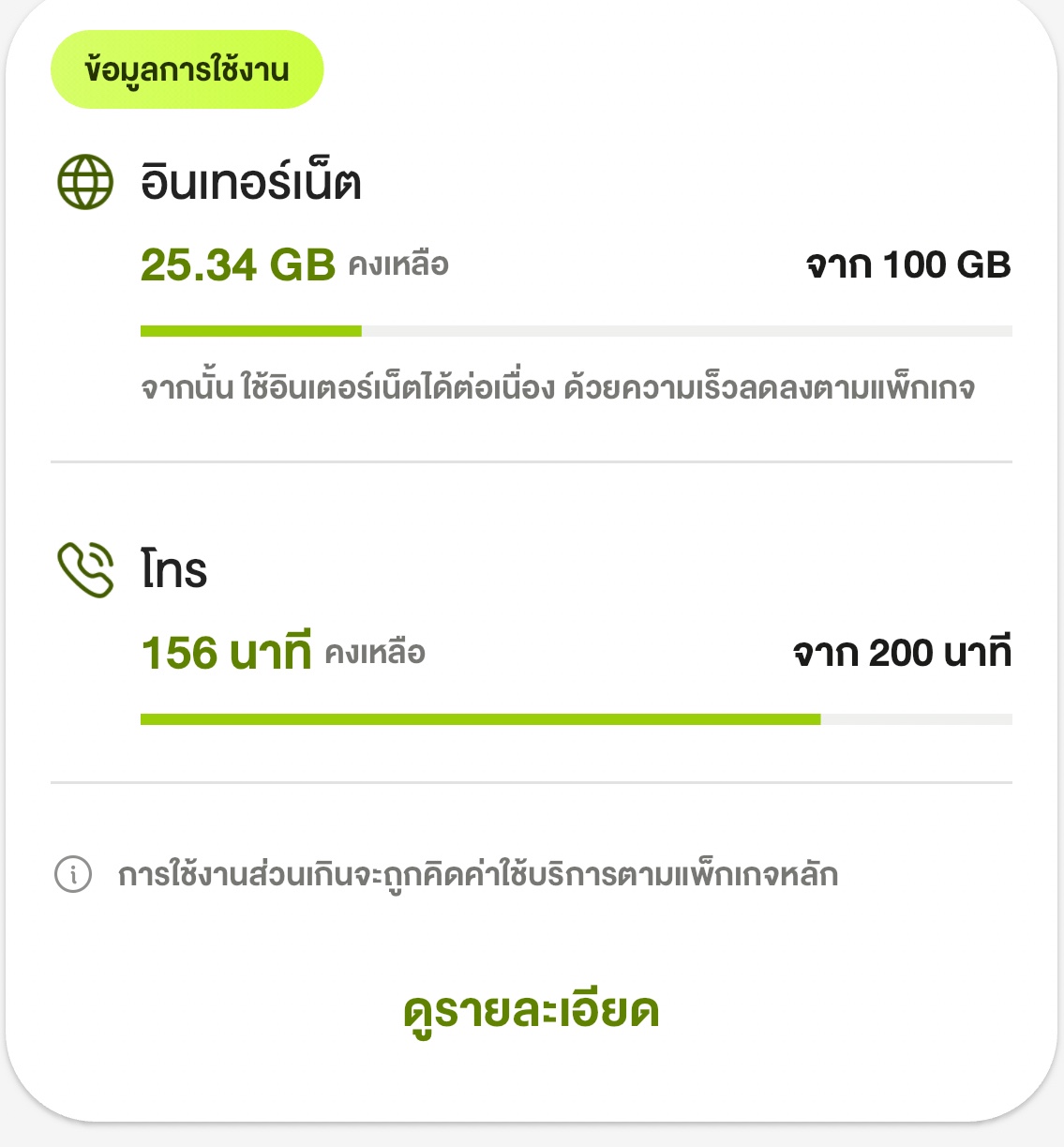The height and width of the screenshot is (1147, 1064).
Task: Click the unfilled part of internet bar
Action: tap(687, 331)
